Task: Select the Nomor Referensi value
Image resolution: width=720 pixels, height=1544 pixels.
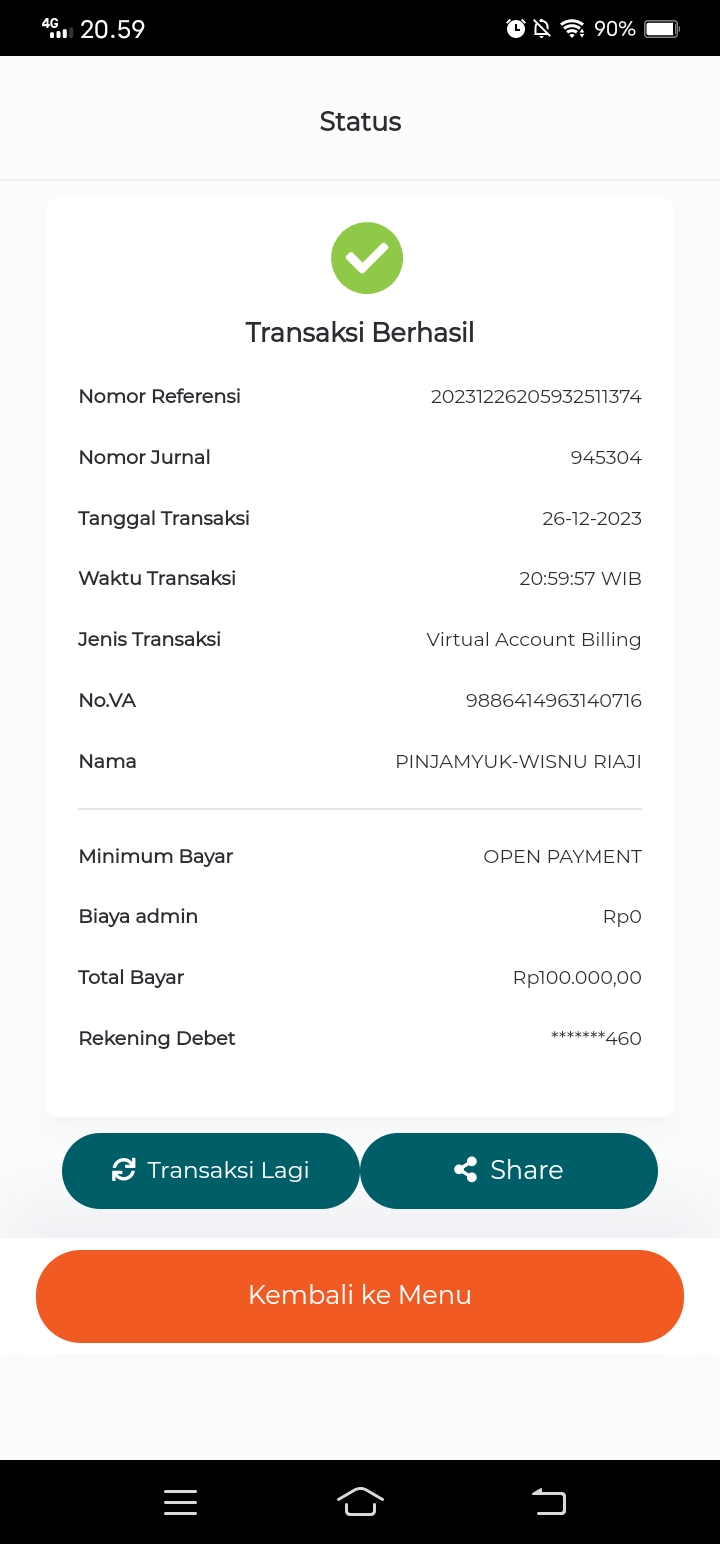Action: [536, 397]
